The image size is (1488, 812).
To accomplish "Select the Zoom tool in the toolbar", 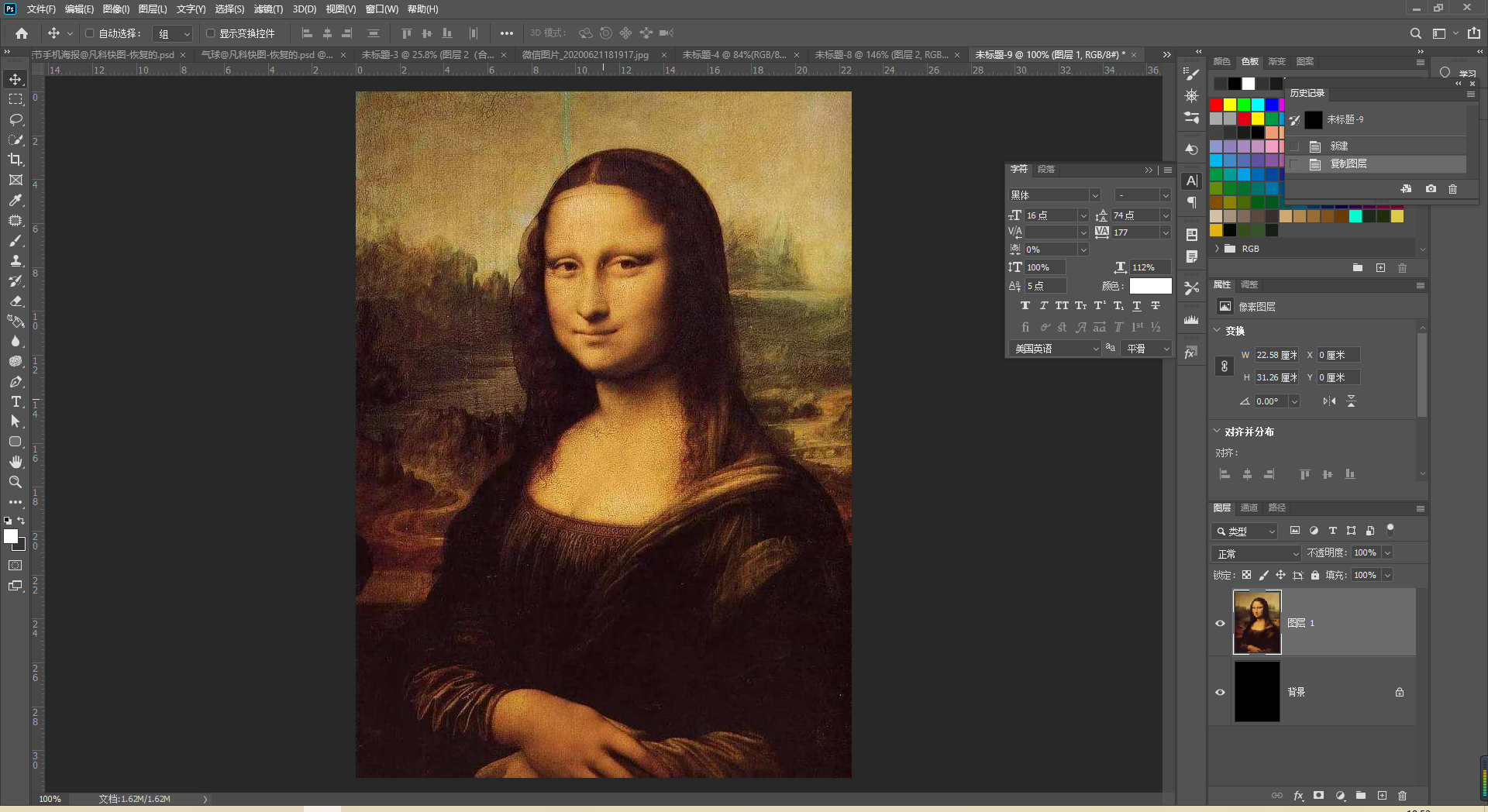I will [15, 482].
